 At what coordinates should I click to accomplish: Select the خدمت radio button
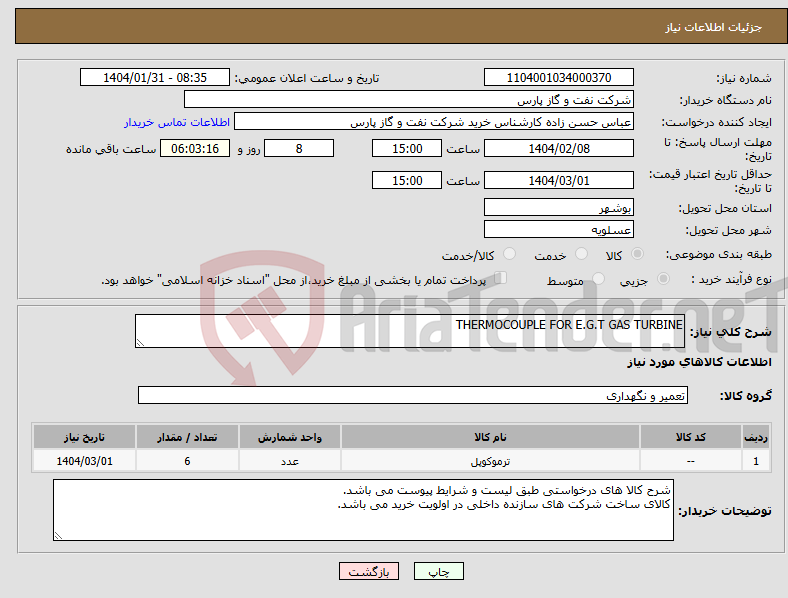coord(581,254)
